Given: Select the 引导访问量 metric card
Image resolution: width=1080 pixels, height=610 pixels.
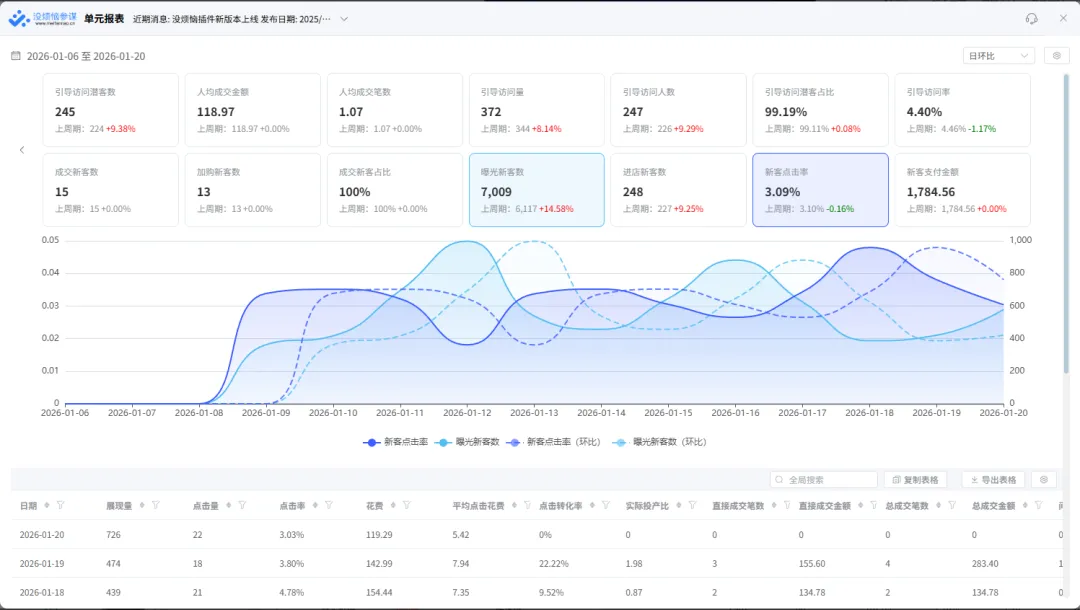Looking at the screenshot, I should (x=537, y=110).
